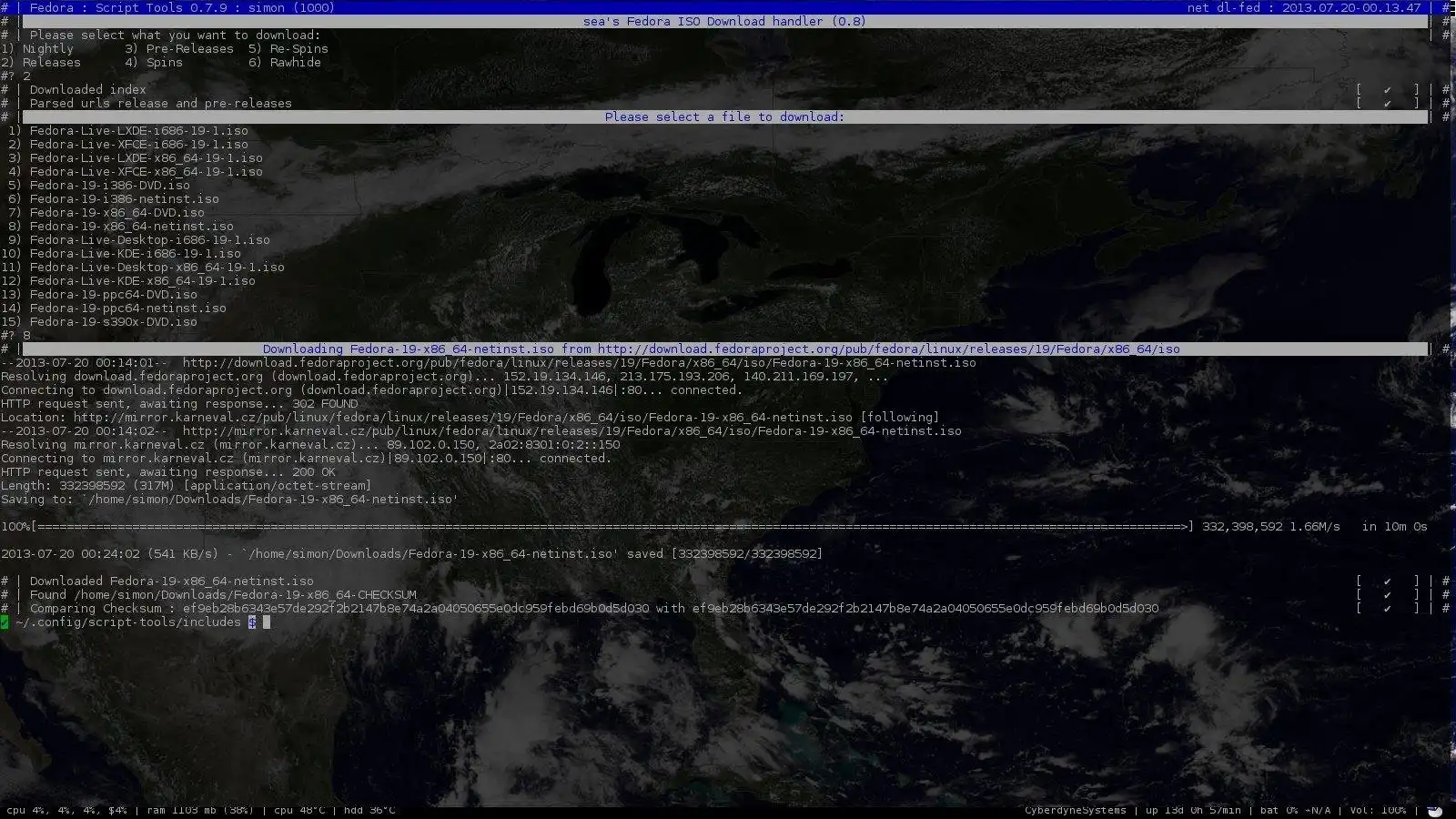Click the 'Length: 332398592 (317M)' line
The height and width of the screenshot is (819, 1456).
pyautogui.click(x=187, y=486)
